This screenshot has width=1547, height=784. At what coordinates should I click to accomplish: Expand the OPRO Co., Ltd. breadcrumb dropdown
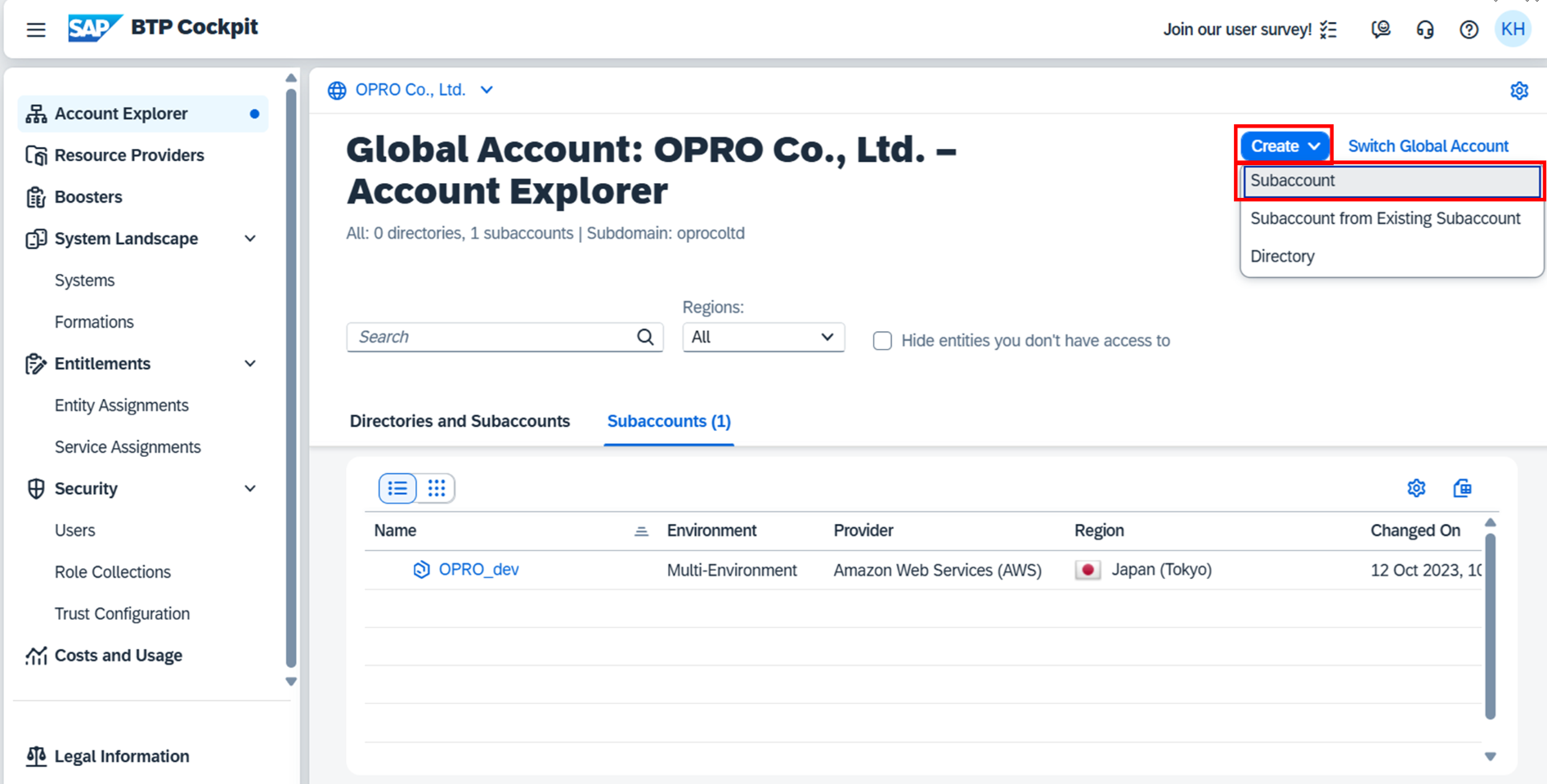487,90
